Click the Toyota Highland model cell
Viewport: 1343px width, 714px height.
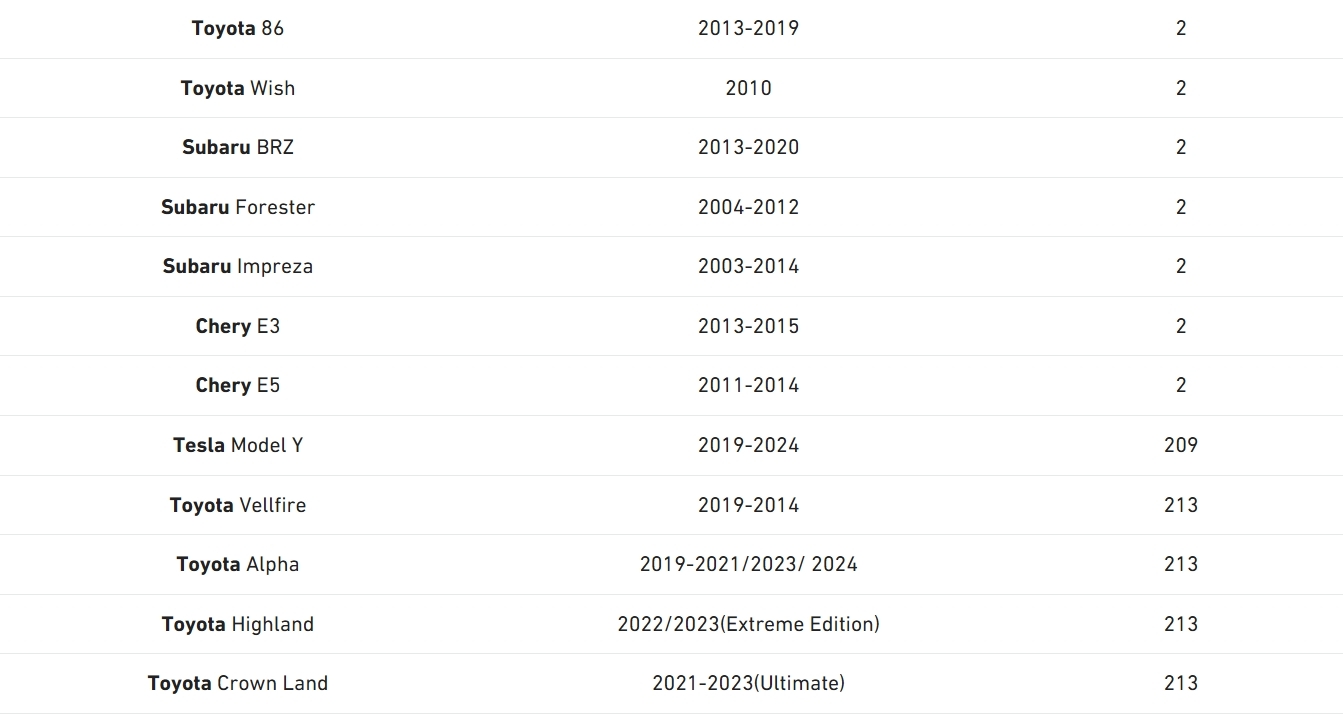238,624
